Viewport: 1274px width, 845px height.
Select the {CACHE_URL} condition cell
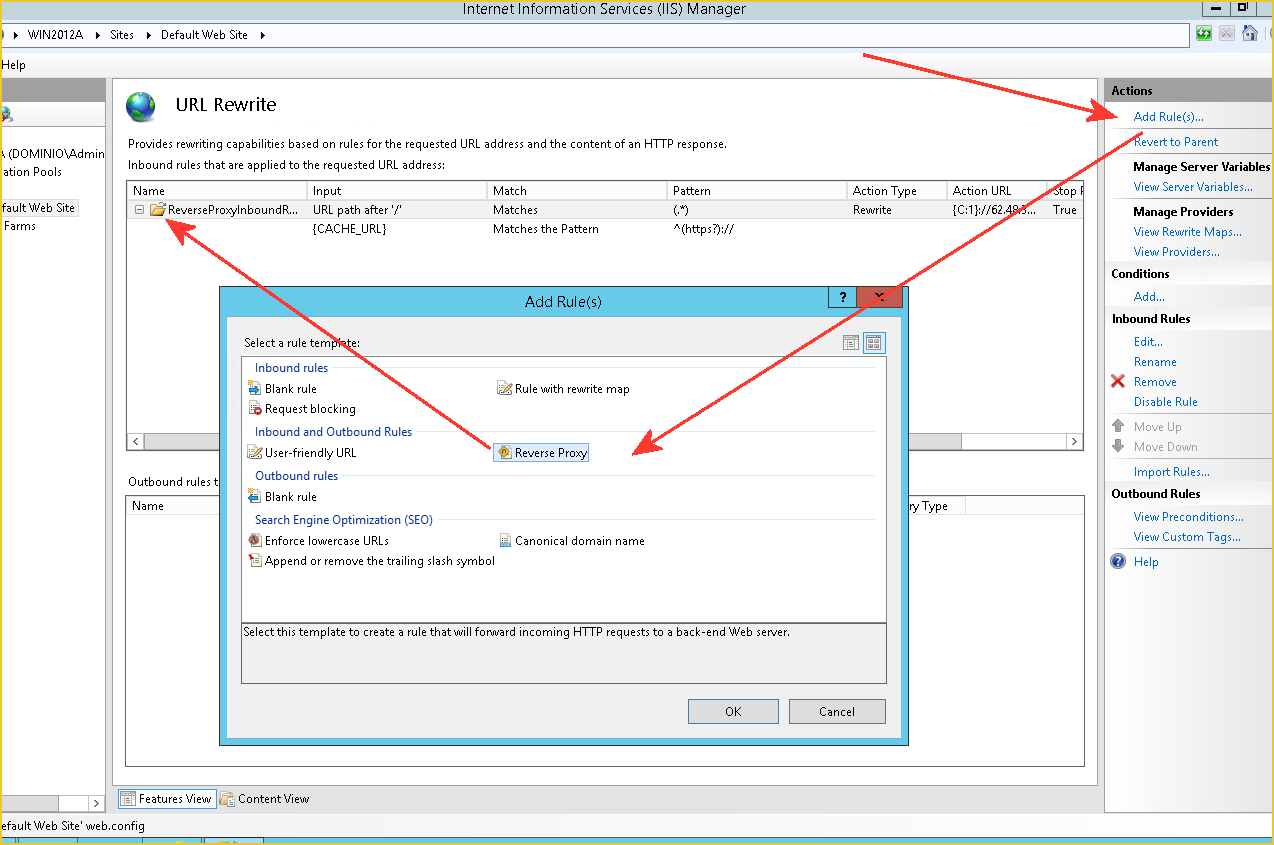click(349, 229)
